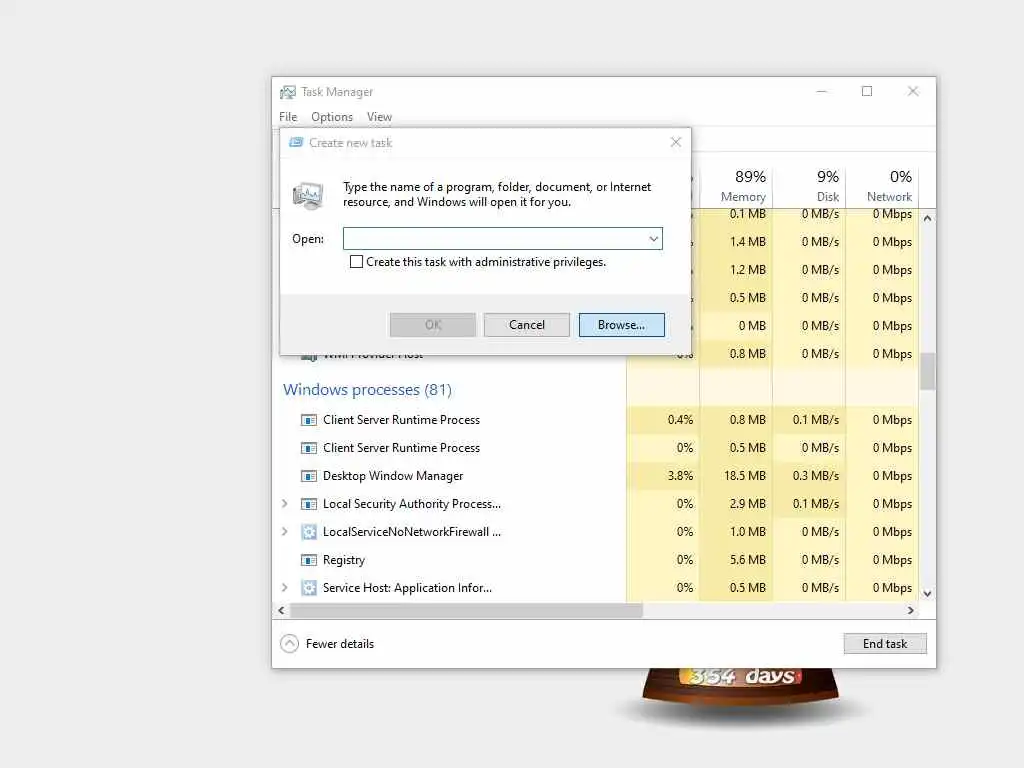Click the disabled OK button

click(x=432, y=325)
